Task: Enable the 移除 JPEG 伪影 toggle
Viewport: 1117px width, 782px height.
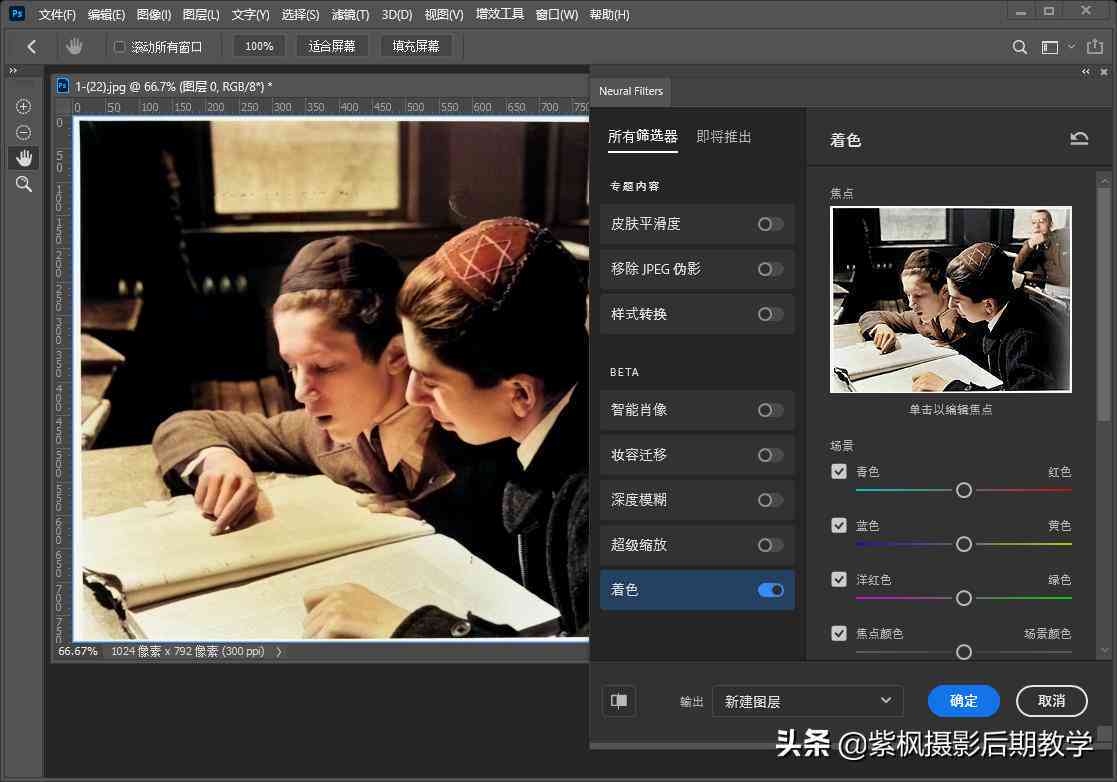Action: coord(770,269)
